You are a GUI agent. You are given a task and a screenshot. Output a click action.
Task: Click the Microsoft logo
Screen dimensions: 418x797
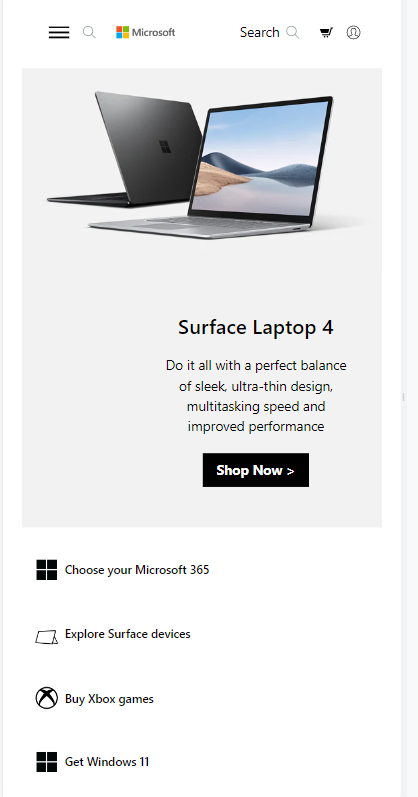pyautogui.click(x=145, y=33)
